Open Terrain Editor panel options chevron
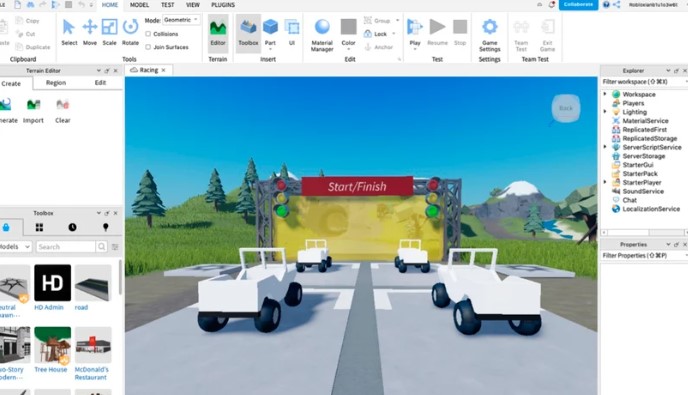The image size is (688, 395). click(98, 70)
